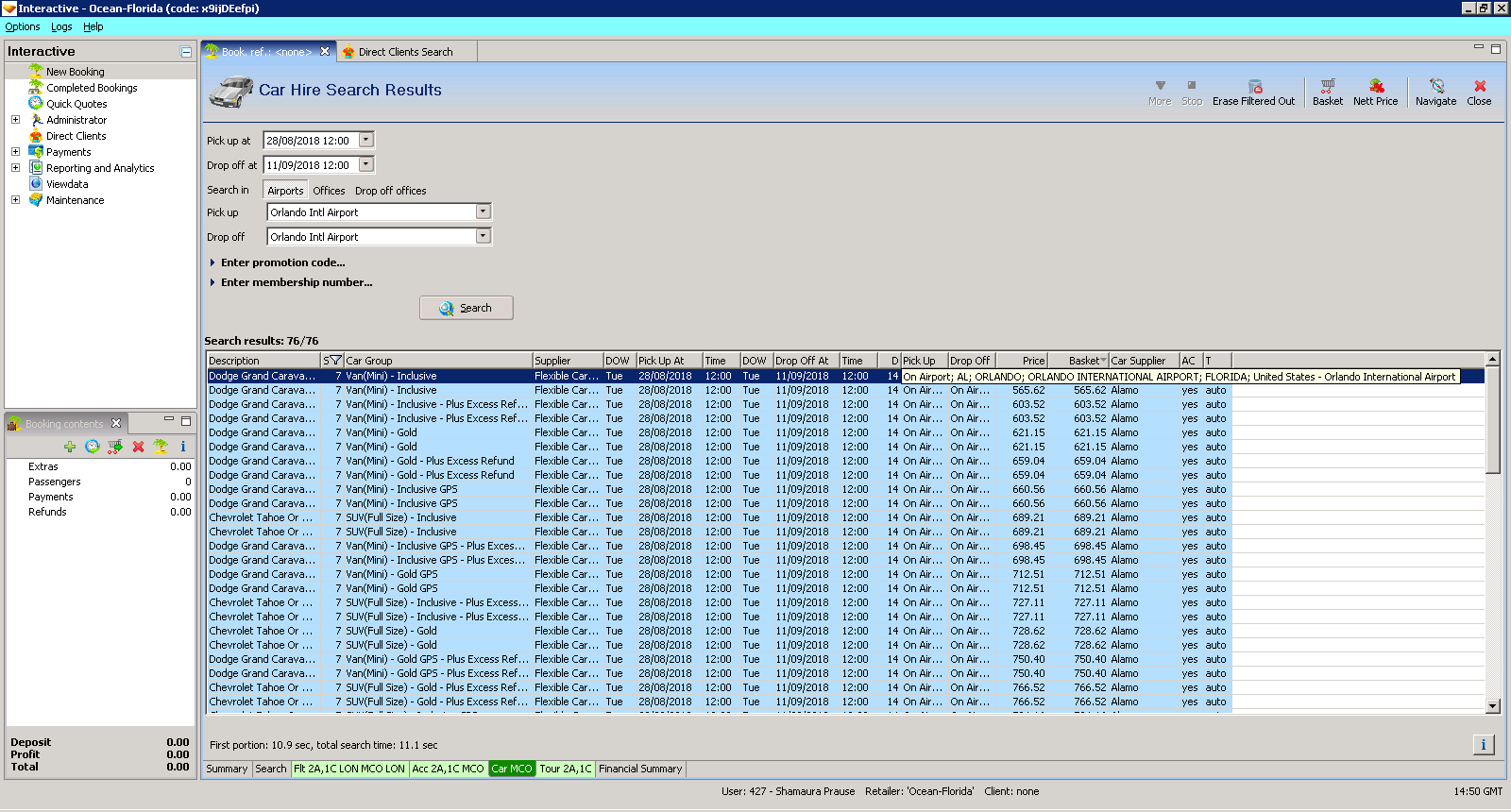Viewport: 1511px width, 812px height.
Task: Open Quick Quotes in the sidebar
Action: coord(76,104)
